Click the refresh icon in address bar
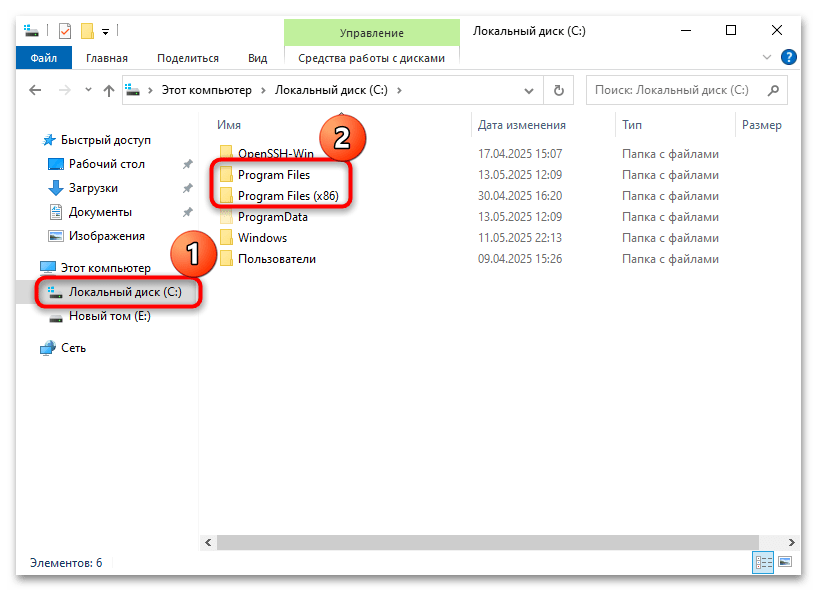Image resolution: width=817 pixels, height=591 pixels. [558, 90]
